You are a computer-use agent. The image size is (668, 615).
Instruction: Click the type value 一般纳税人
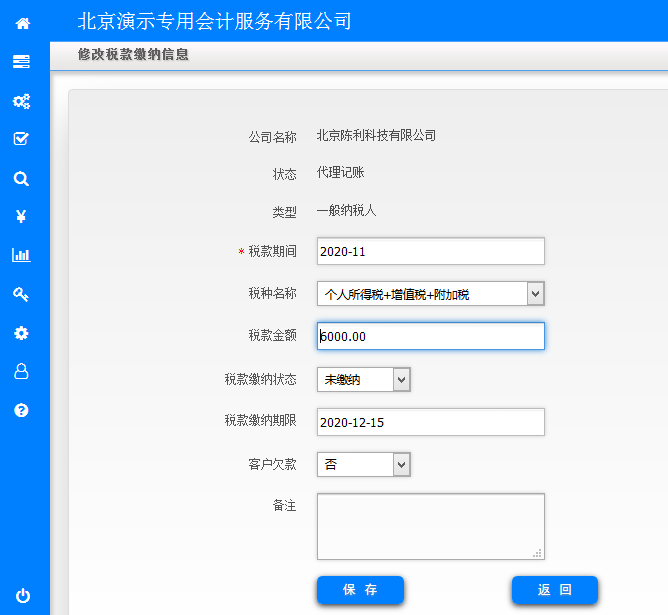346,210
